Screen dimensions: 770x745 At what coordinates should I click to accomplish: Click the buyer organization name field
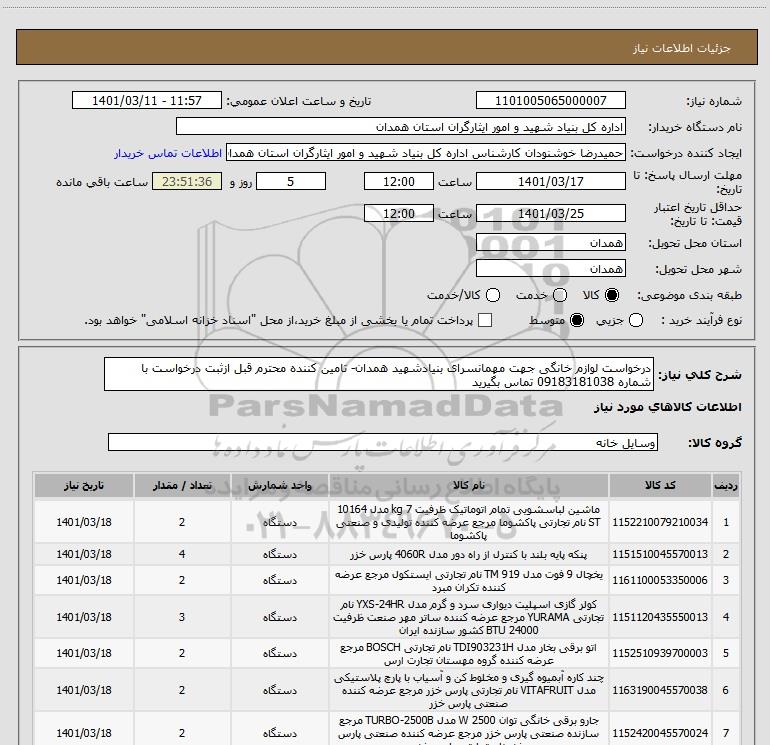[401, 127]
